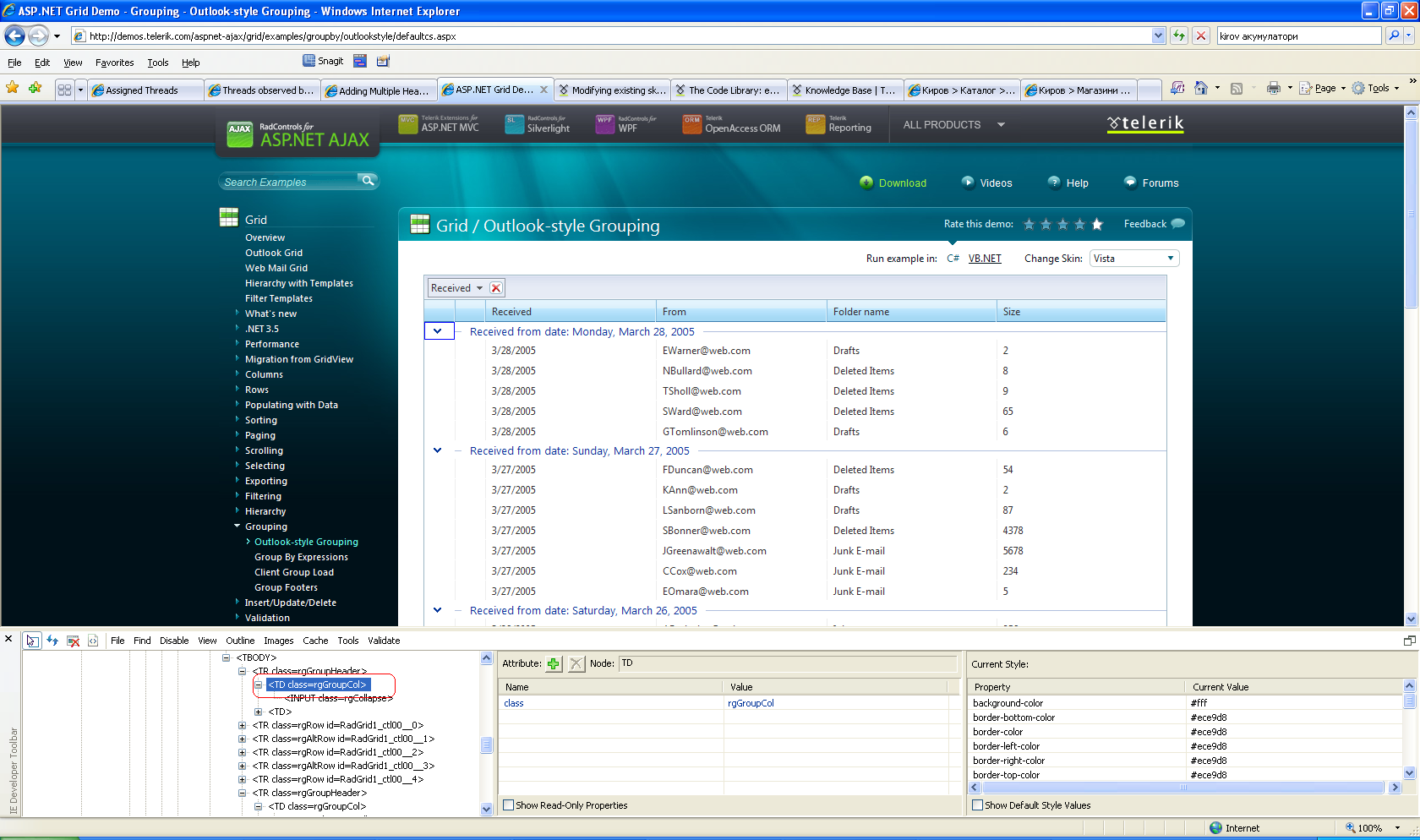Click the IE Home icon

[1200, 88]
